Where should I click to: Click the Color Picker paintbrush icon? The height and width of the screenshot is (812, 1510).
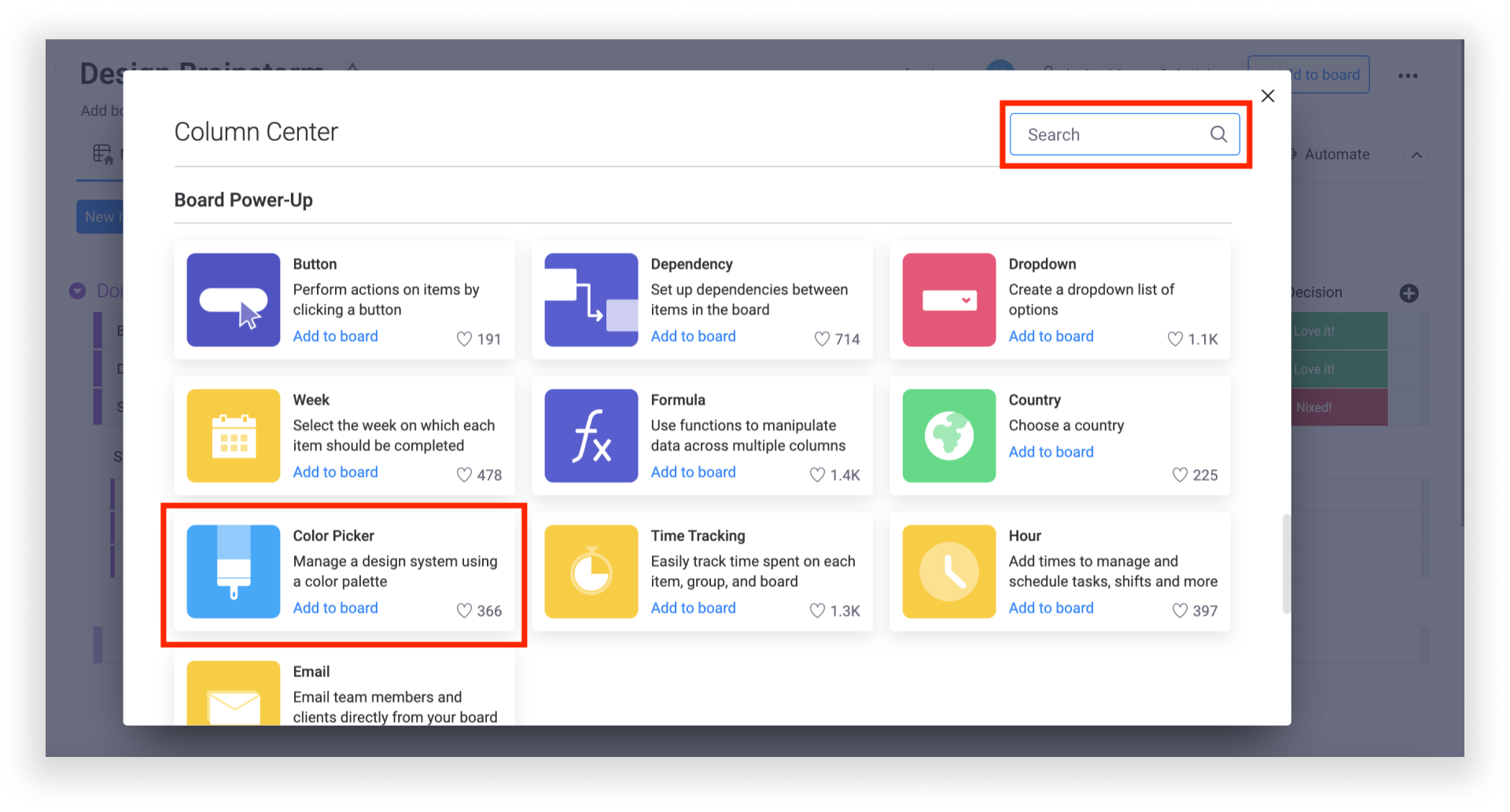coord(233,571)
